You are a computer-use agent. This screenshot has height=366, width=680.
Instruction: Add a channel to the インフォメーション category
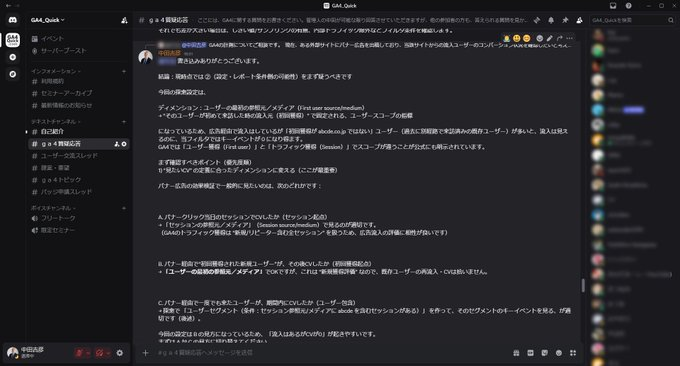pos(124,71)
